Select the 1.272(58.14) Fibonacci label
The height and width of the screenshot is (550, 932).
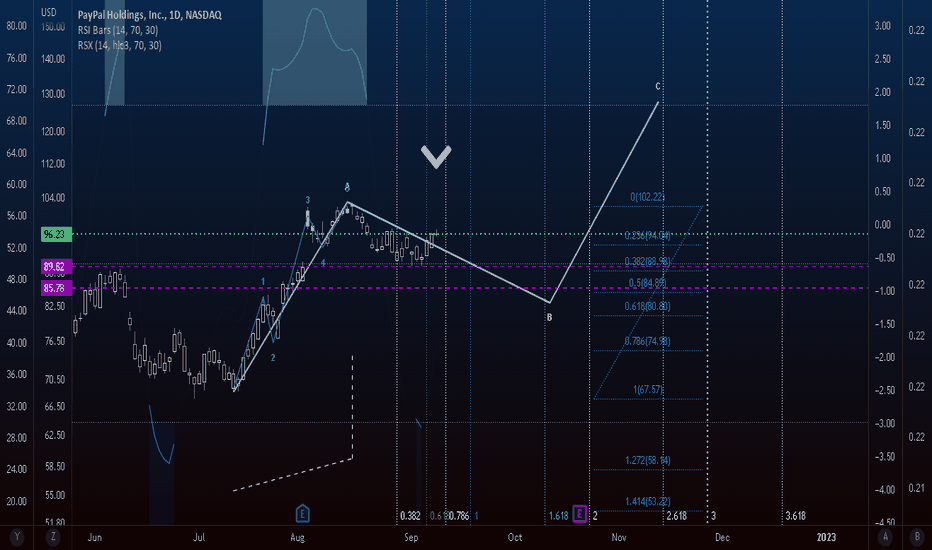(647, 460)
